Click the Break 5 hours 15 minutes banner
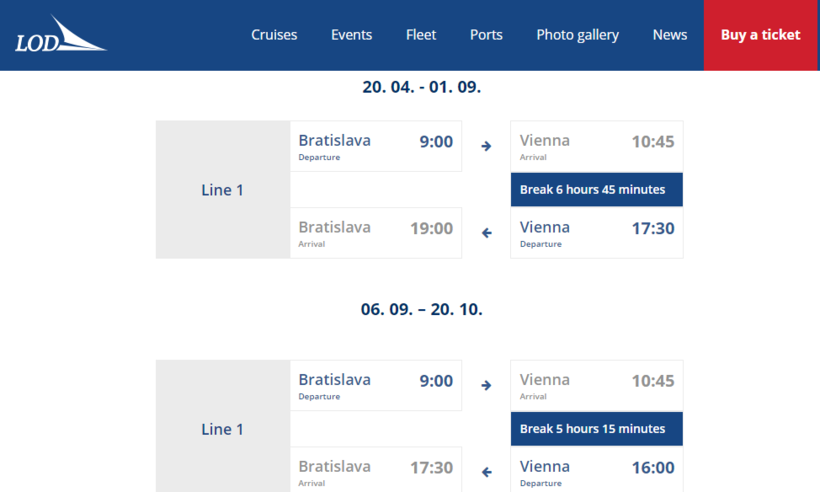The width and height of the screenshot is (820, 492). 597,428
